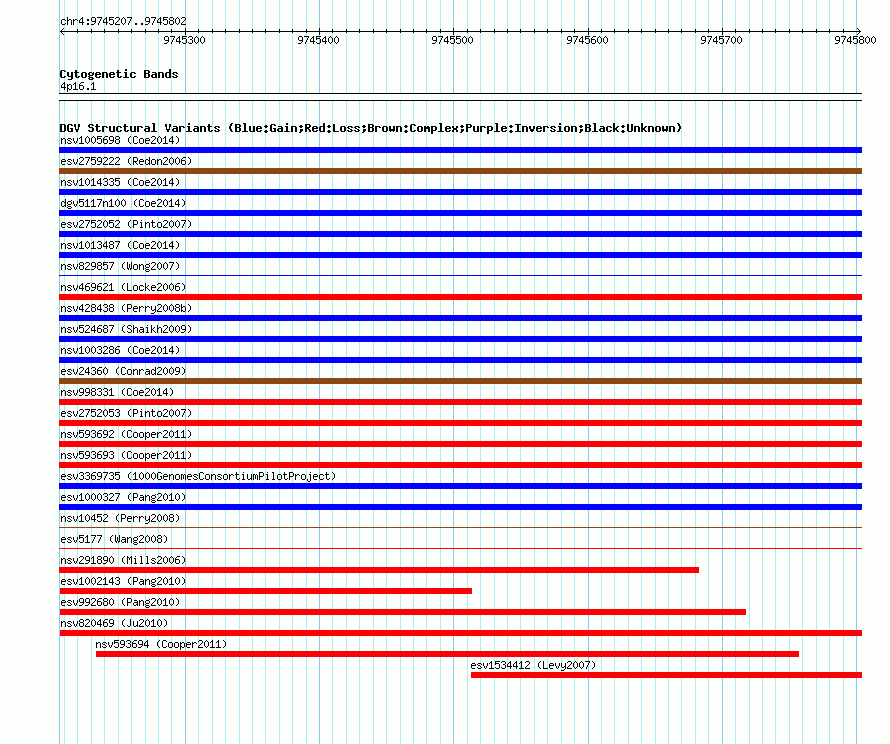This screenshot has width=890, height=744.
Task: Select the red bar of esv992680
Action: pyautogui.click(x=402, y=612)
